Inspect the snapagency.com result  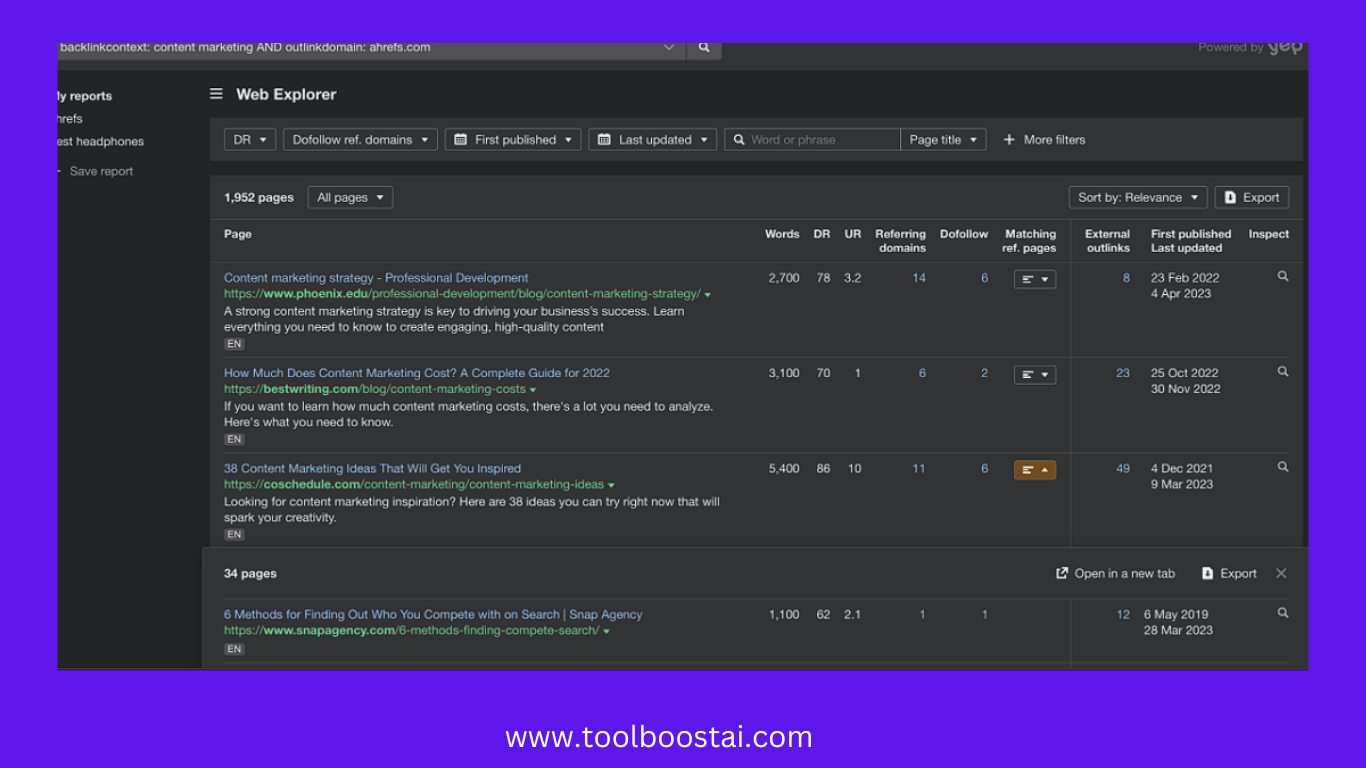tap(1283, 613)
